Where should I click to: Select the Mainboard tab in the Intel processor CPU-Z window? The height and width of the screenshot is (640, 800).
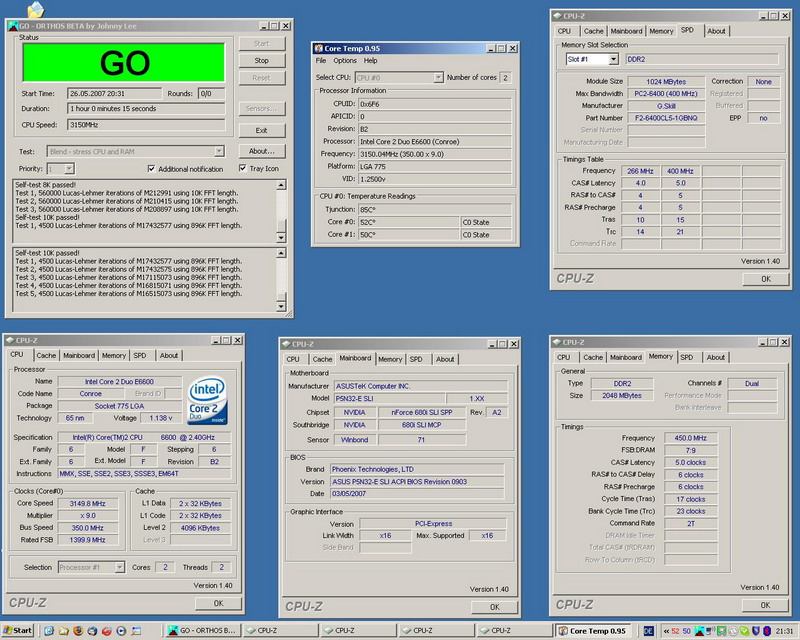(x=79, y=355)
